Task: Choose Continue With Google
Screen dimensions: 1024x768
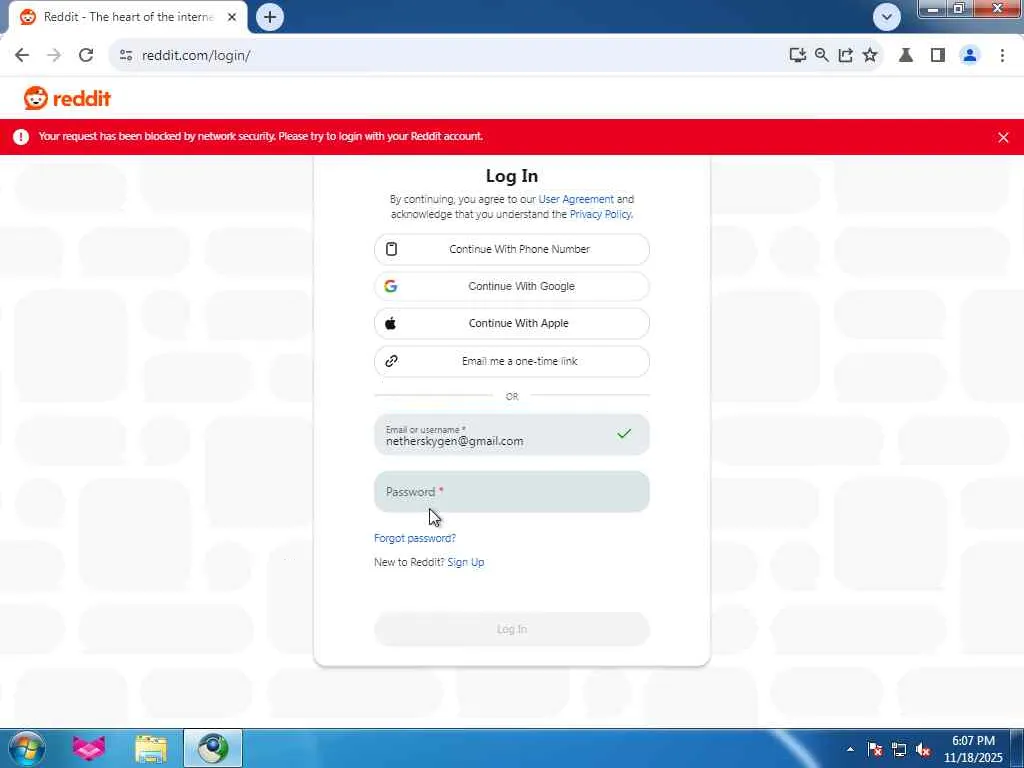Action: click(x=511, y=286)
